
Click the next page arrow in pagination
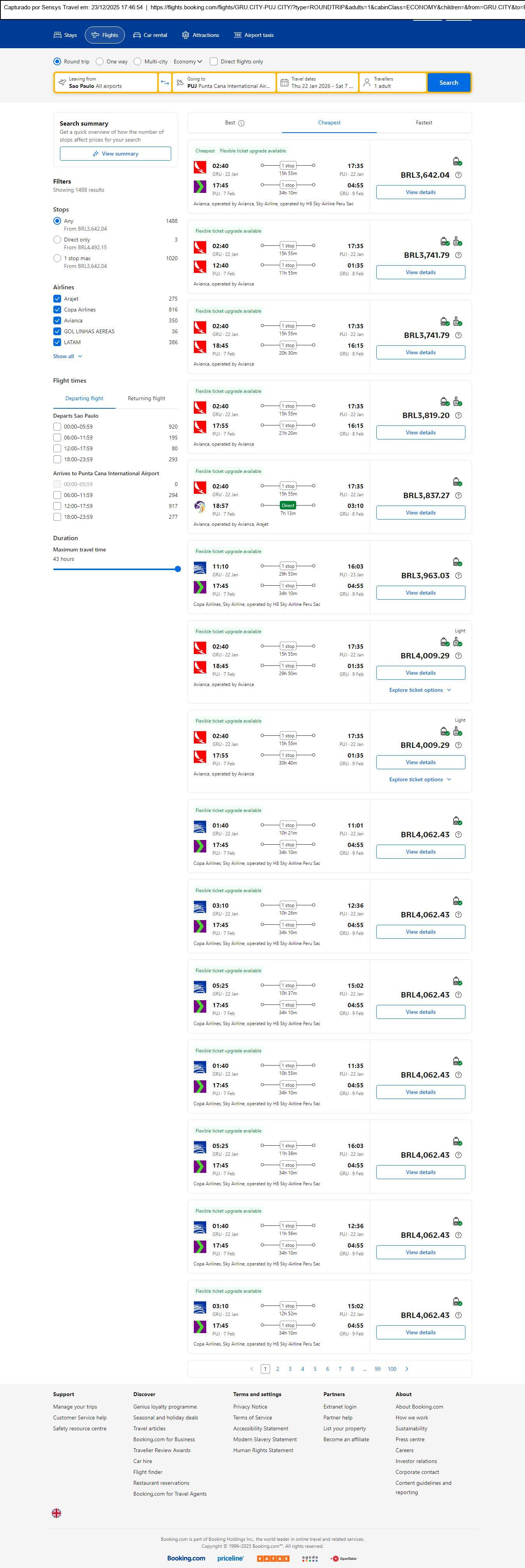(x=407, y=1368)
